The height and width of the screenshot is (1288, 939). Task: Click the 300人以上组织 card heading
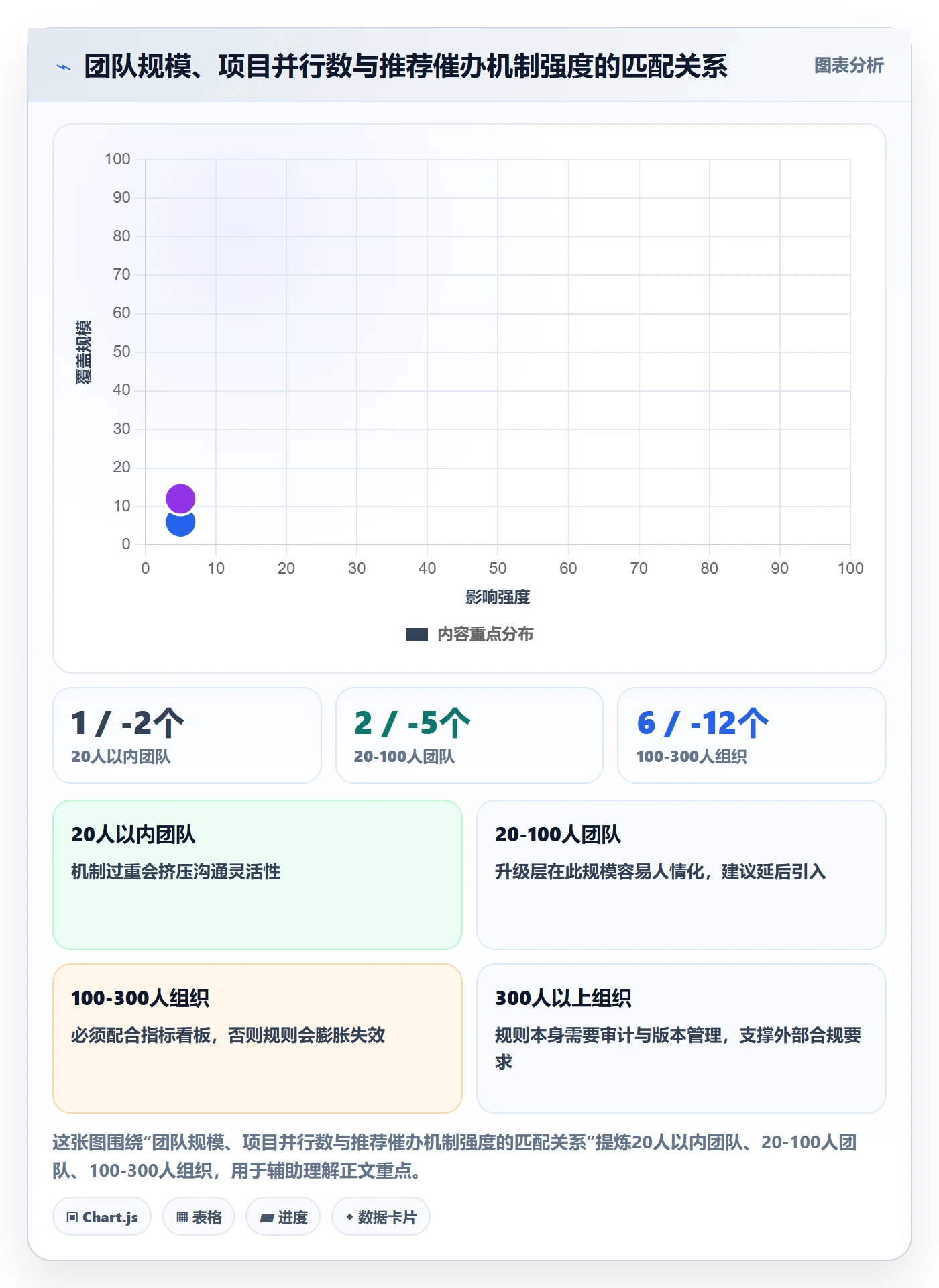[563, 998]
